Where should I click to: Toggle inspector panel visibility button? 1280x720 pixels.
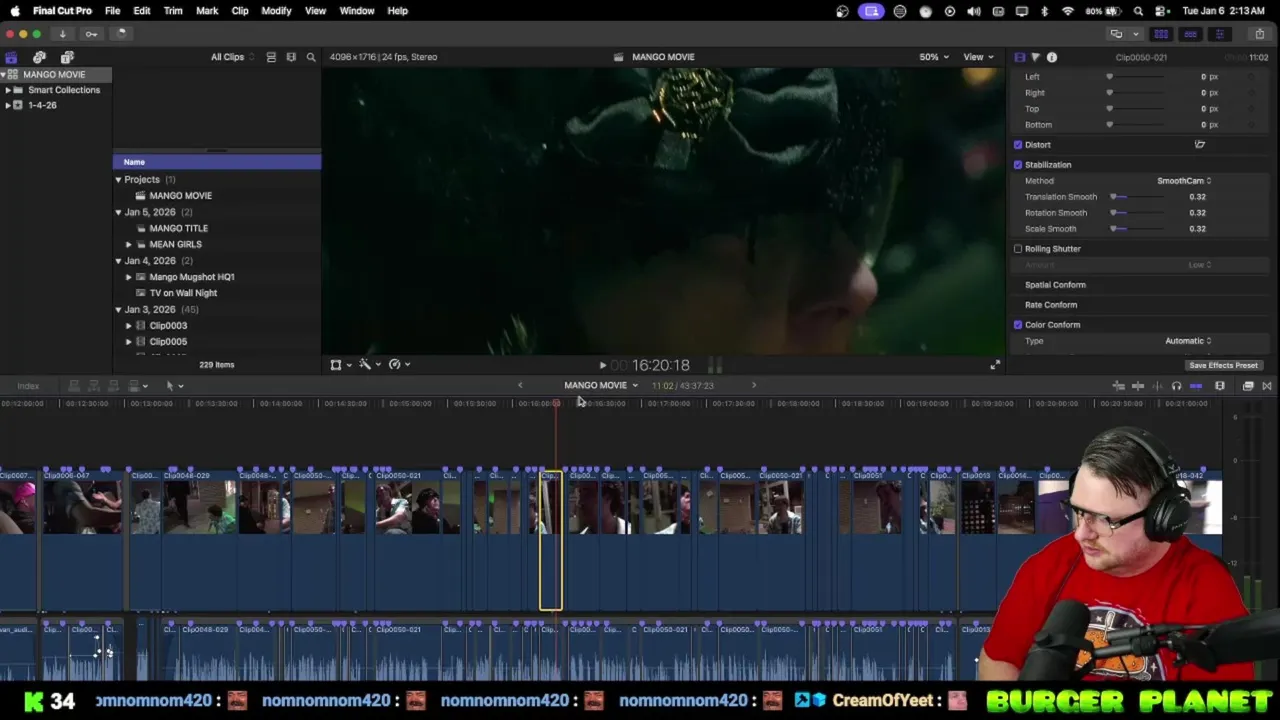click(1219, 34)
